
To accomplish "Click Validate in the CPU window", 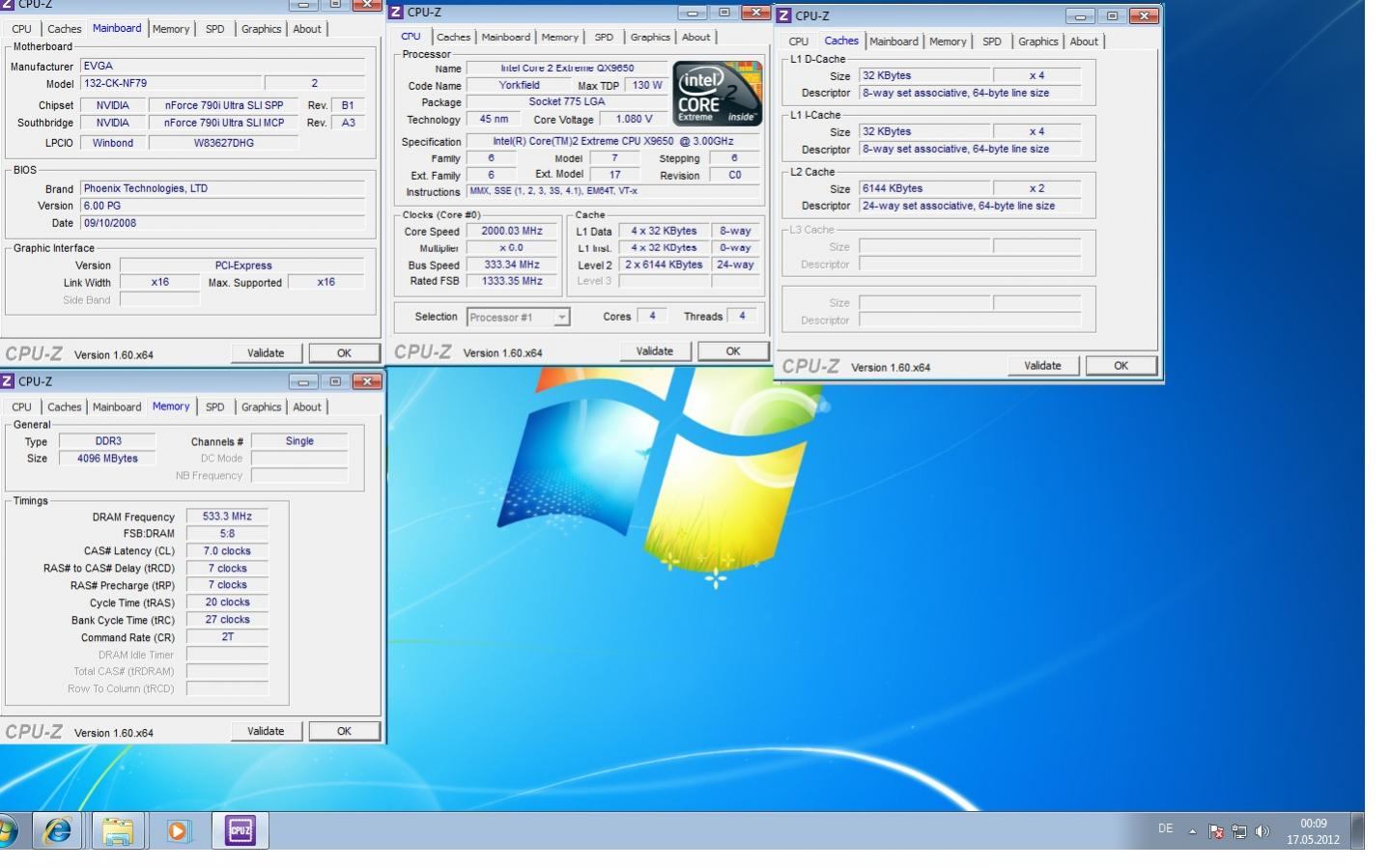I will (655, 351).
